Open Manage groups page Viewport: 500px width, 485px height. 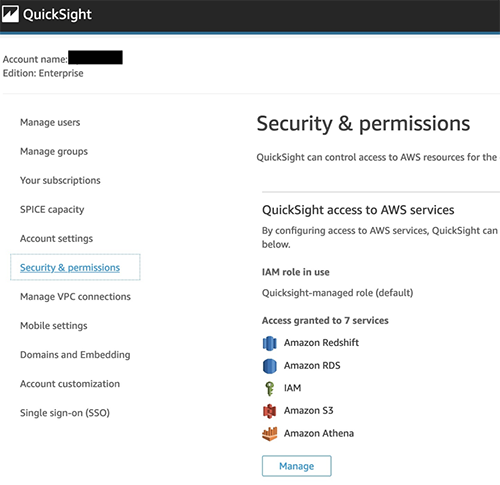coord(54,151)
